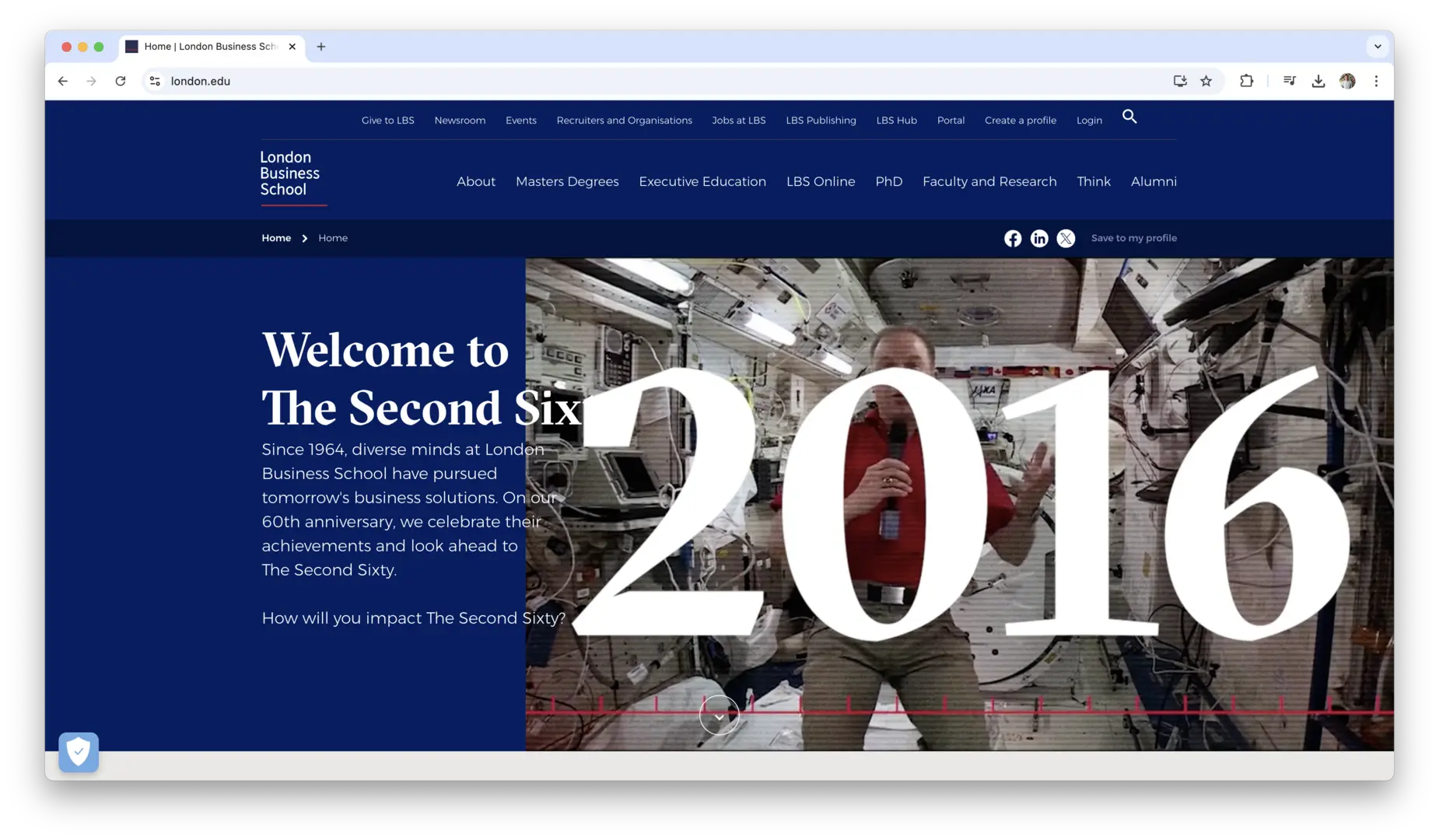
Task: Visit the Newsroom link
Action: 460,121
